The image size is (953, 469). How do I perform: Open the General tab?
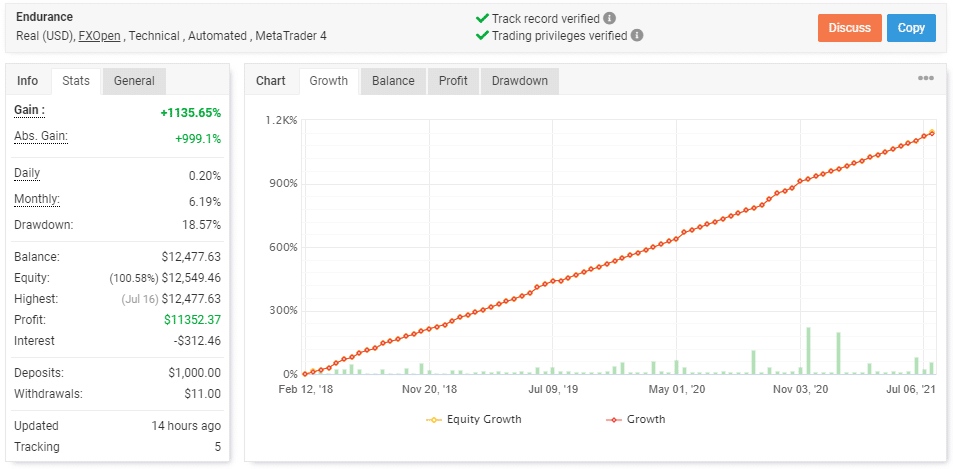(134, 81)
